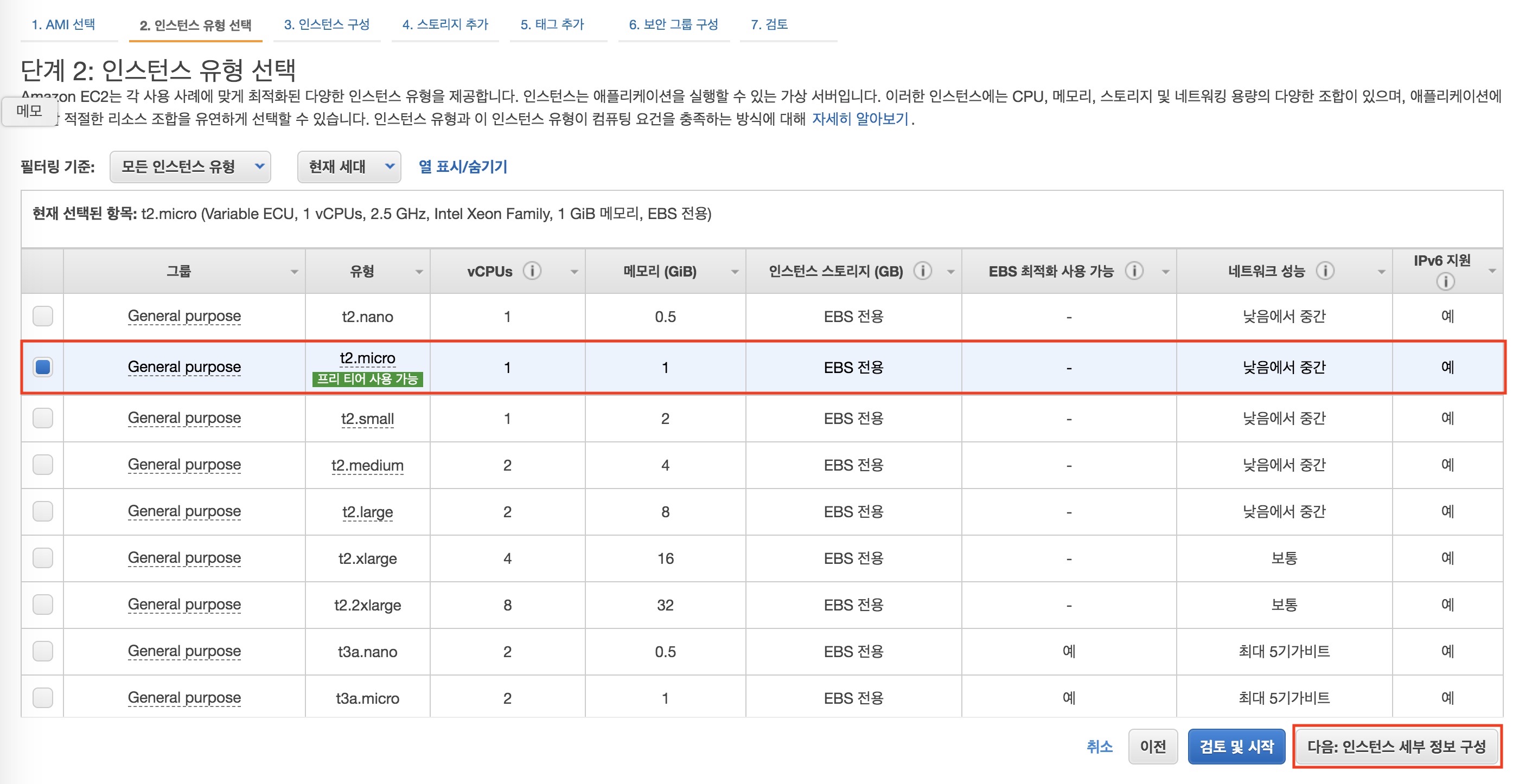Click 보통 network cell in t2.xlarge row
This screenshot has height=784, width=1519.
(1284, 558)
